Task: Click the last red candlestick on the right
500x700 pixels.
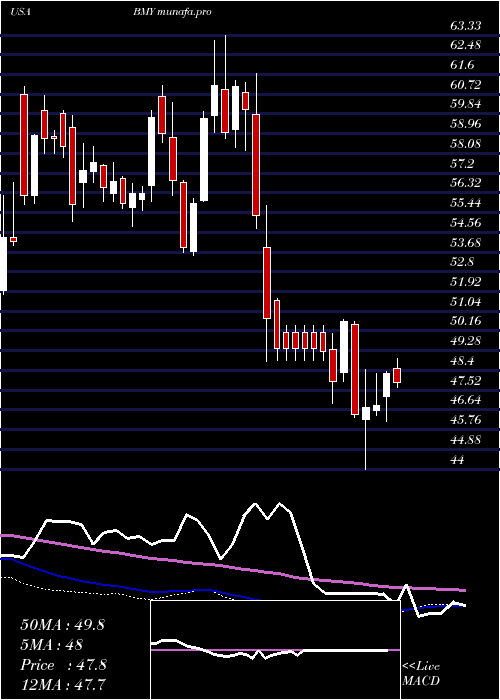Action: pos(397,375)
